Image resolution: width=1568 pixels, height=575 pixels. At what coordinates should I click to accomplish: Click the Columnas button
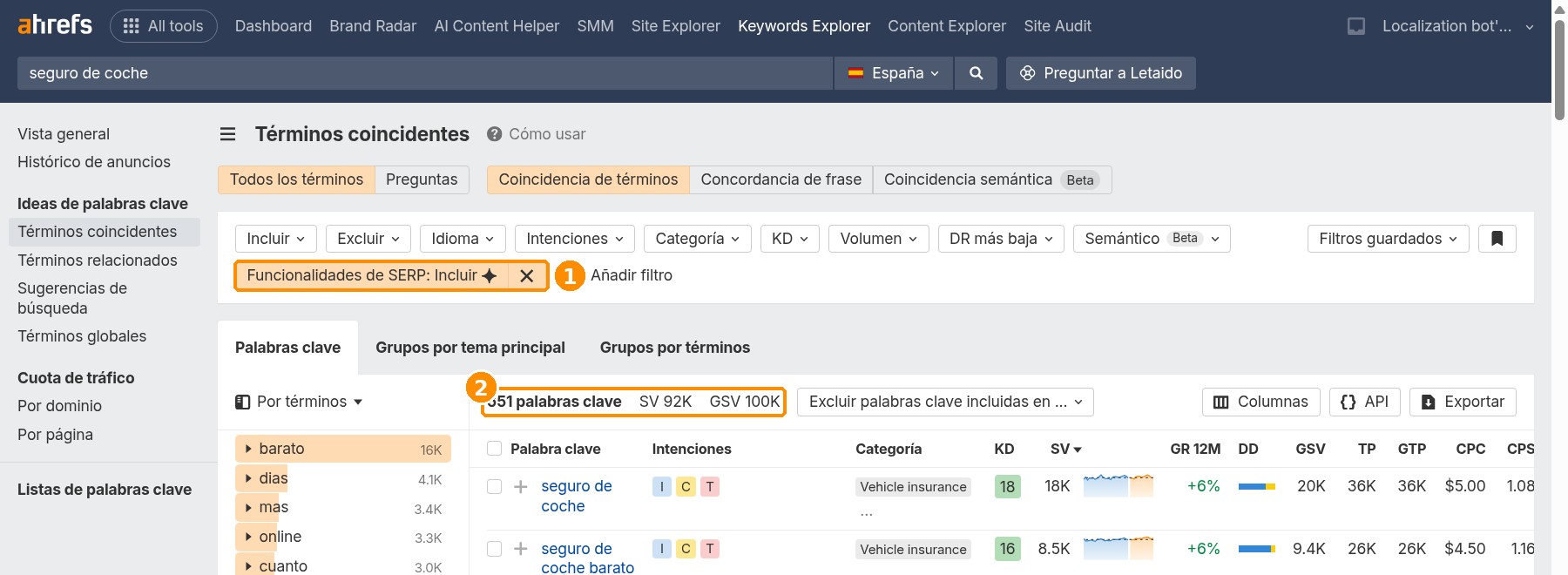click(1260, 402)
